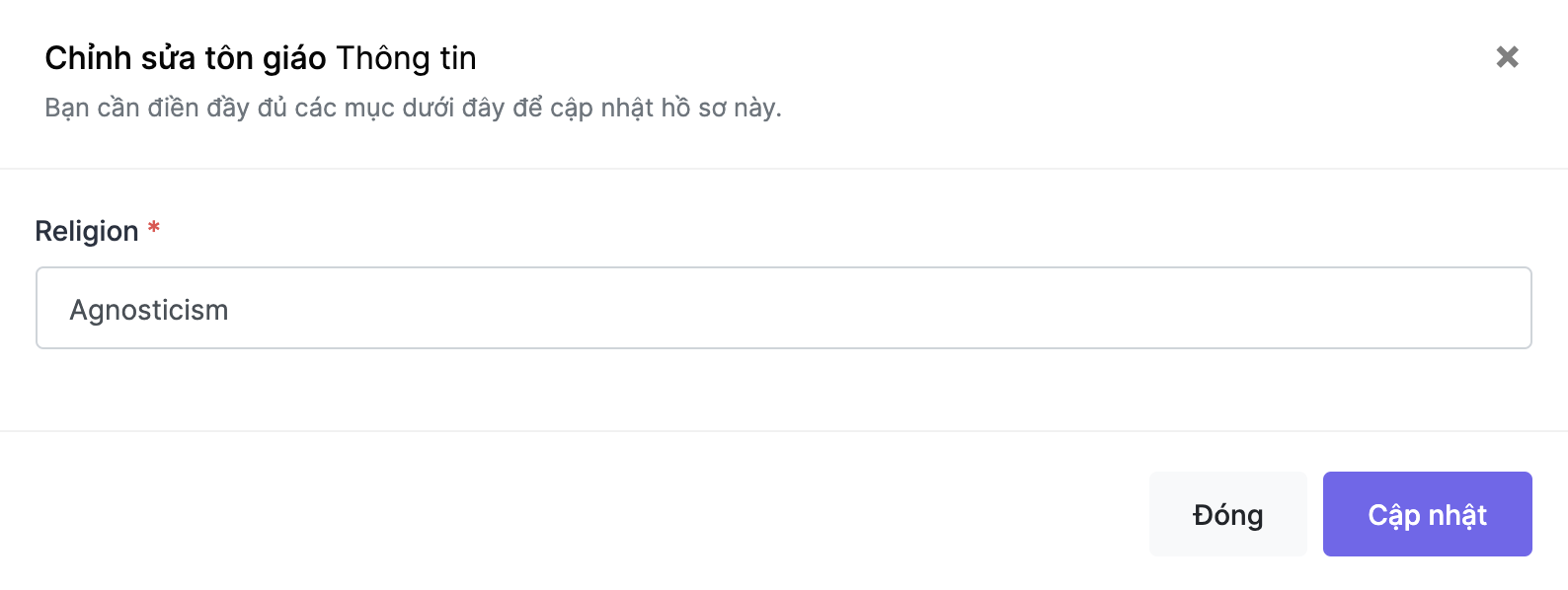Click the Cập nhật button

(1428, 514)
